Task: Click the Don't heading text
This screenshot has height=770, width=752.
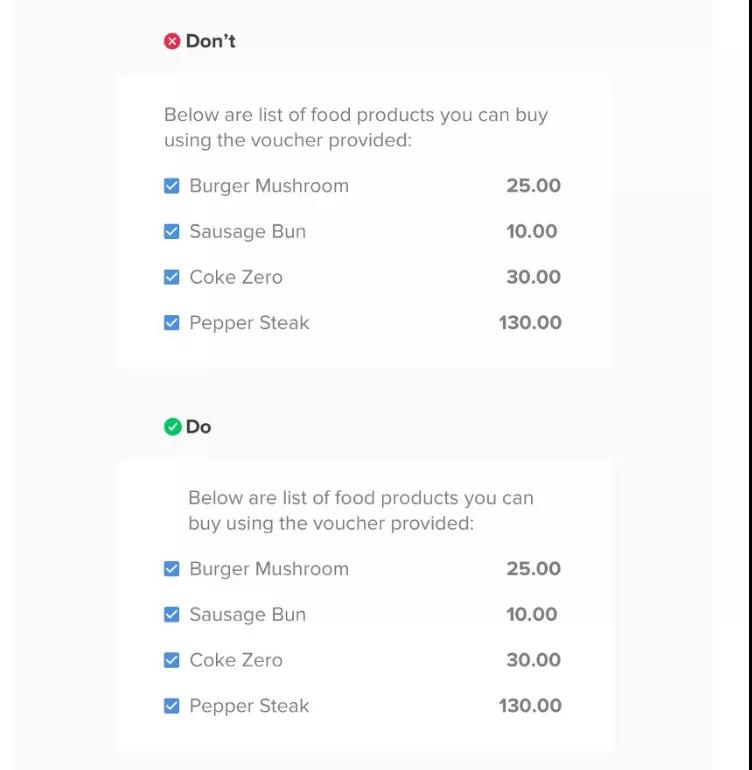Action: click(211, 41)
